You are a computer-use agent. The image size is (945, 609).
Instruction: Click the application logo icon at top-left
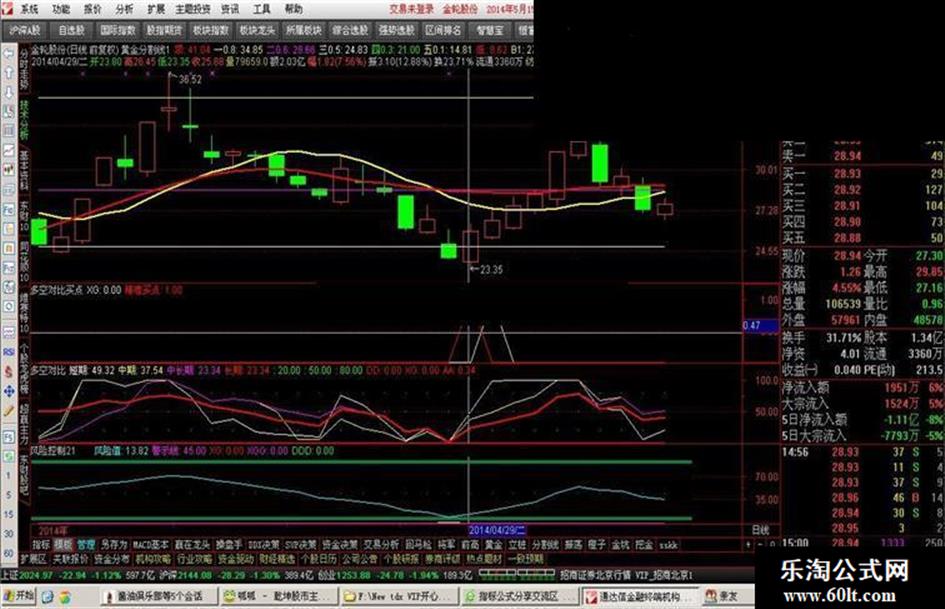click(x=7, y=8)
